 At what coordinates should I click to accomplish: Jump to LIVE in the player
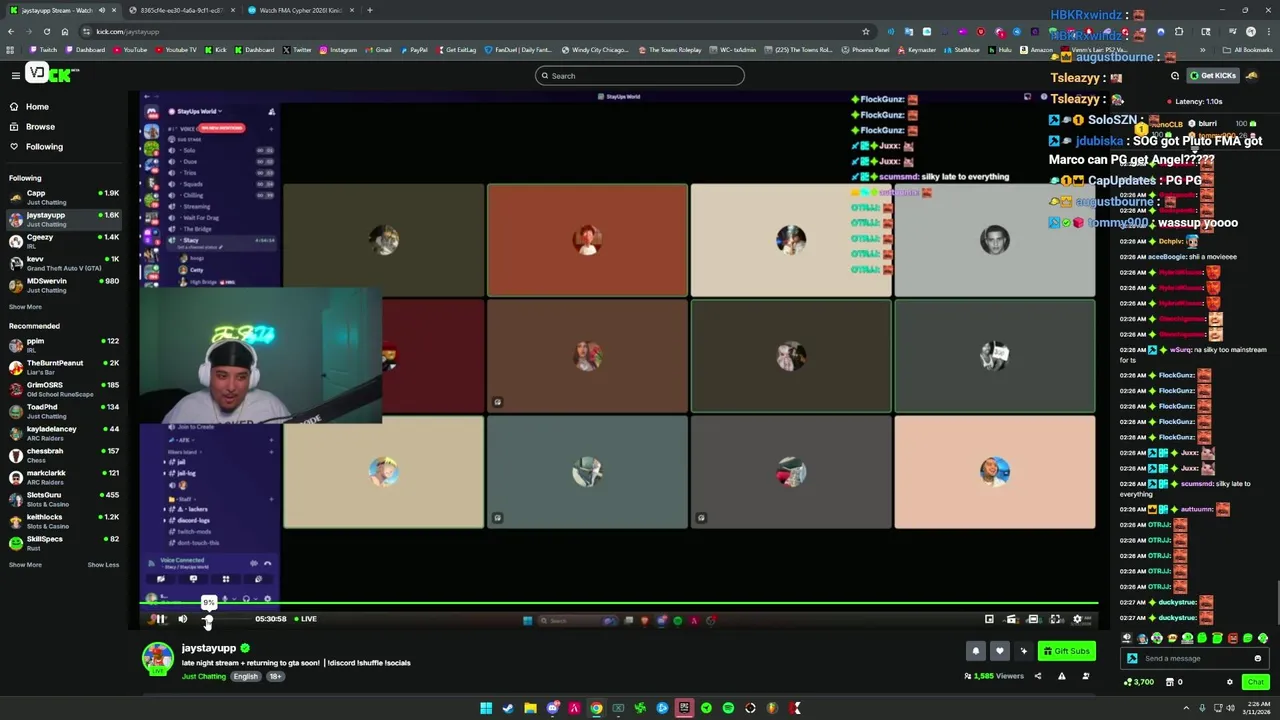[x=306, y=619]
